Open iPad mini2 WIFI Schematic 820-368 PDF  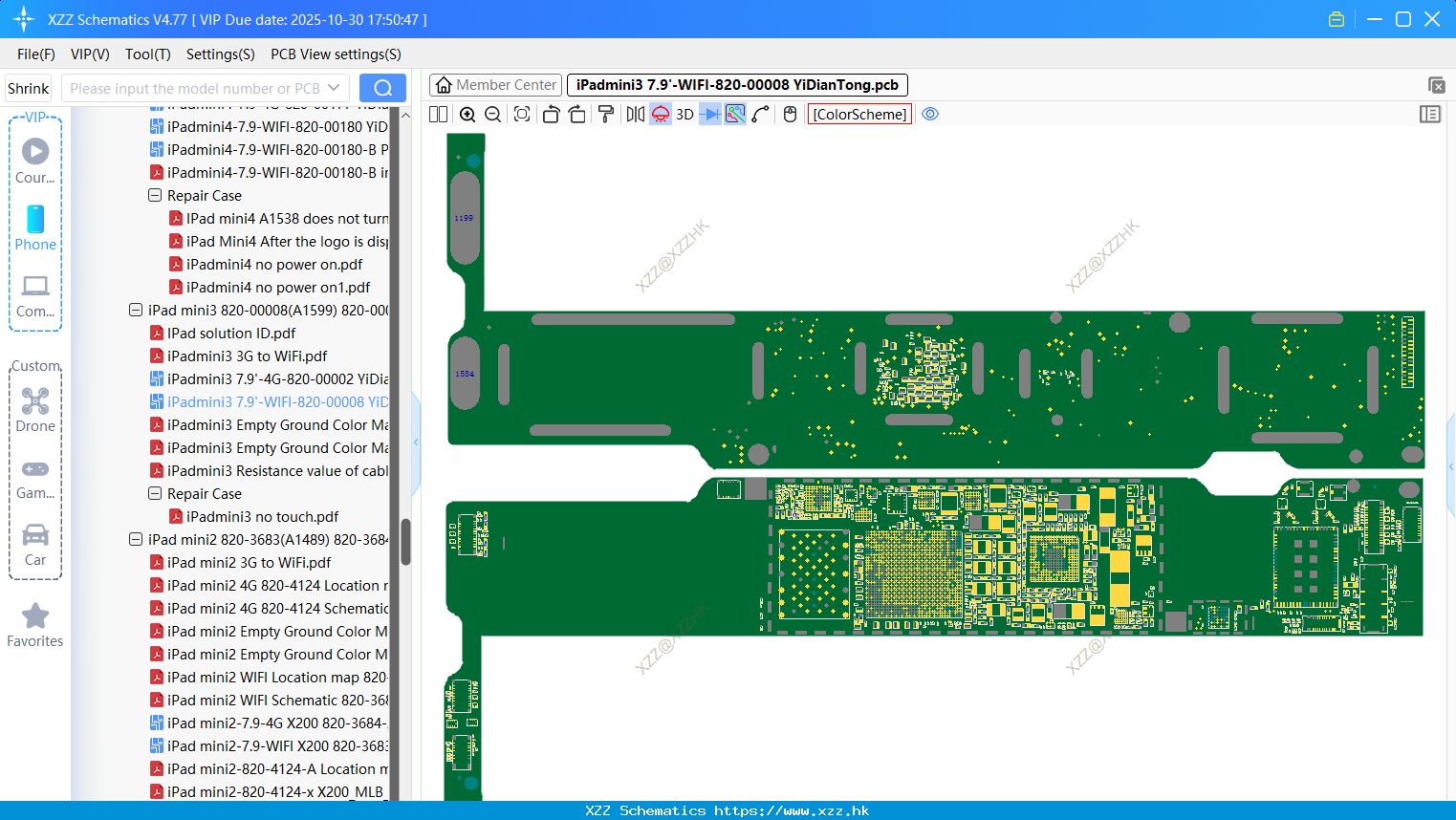point(269,700)
